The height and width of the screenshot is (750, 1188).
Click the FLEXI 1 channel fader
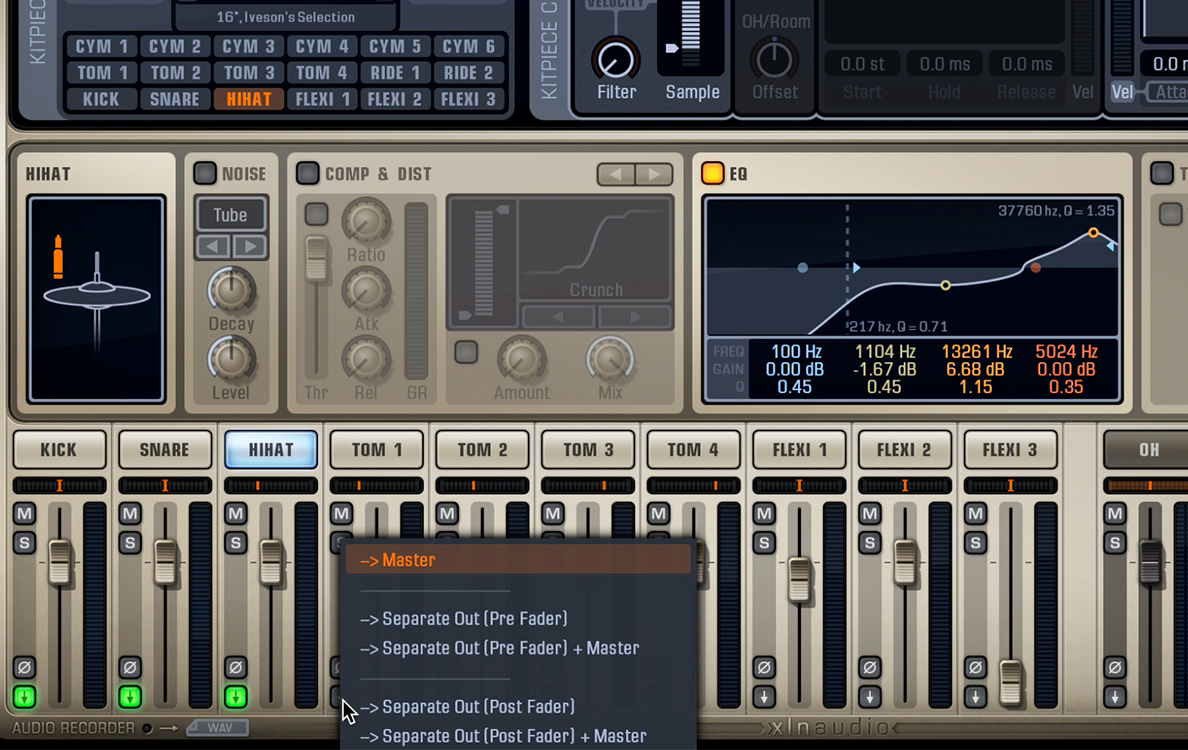(799, 580)
